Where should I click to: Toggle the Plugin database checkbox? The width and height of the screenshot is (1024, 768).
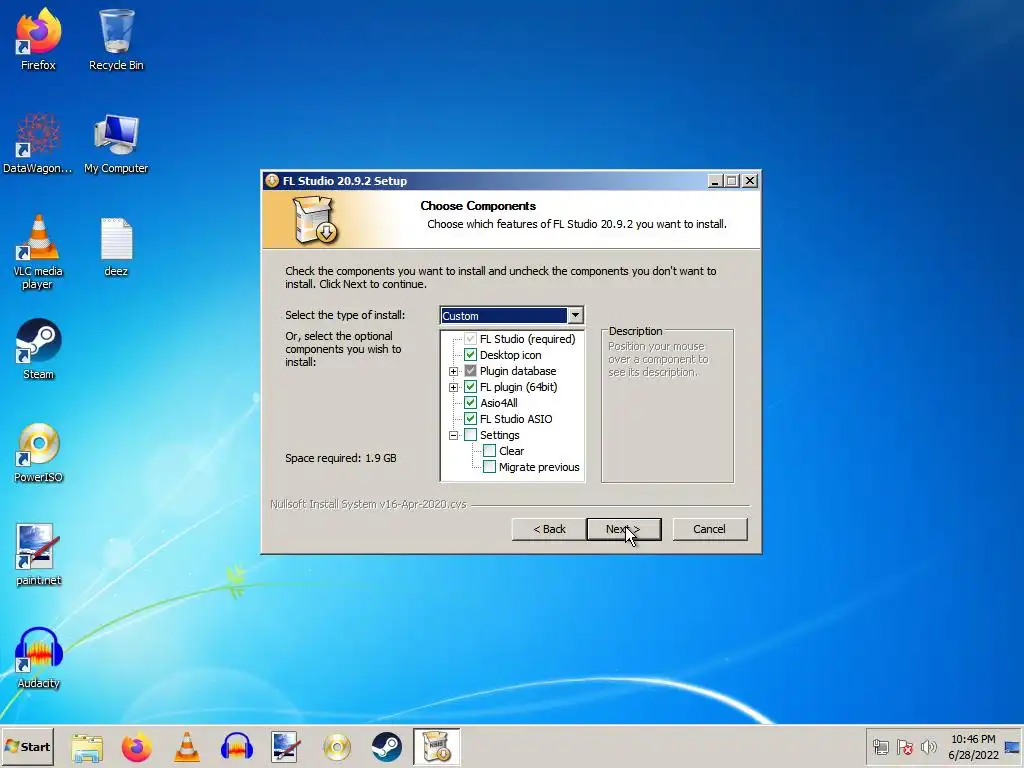coord(470,371)
